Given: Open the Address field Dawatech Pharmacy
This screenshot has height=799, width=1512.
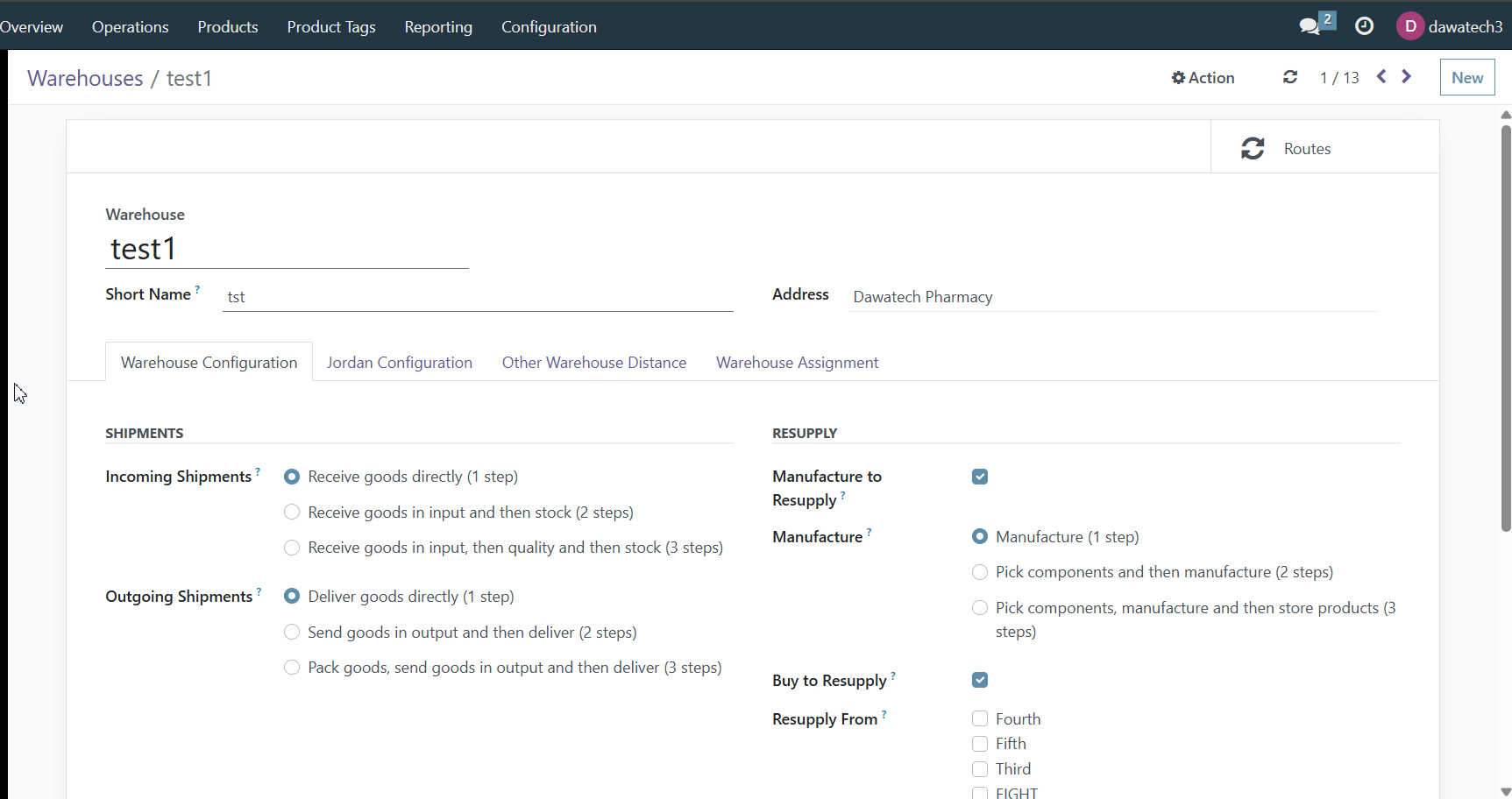Looking at the screenshot, I should coord(1113,297).
